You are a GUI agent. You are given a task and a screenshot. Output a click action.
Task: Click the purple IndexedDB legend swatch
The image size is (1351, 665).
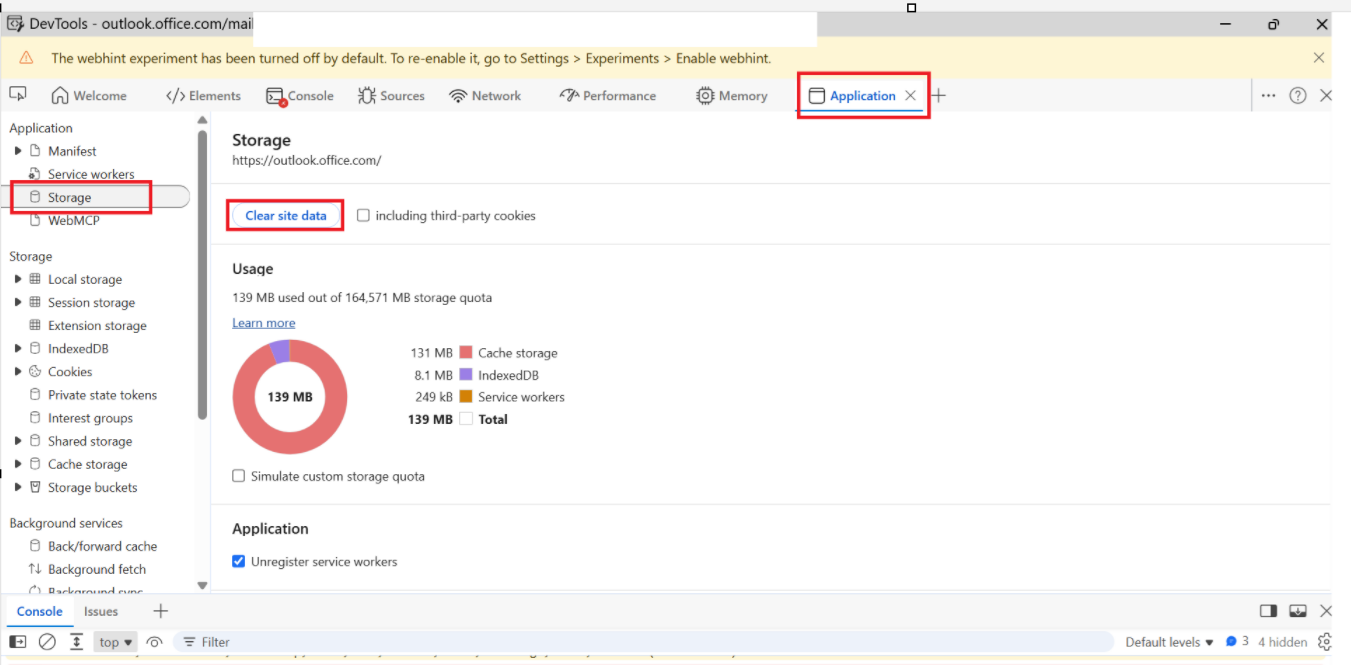click(465, 375)
